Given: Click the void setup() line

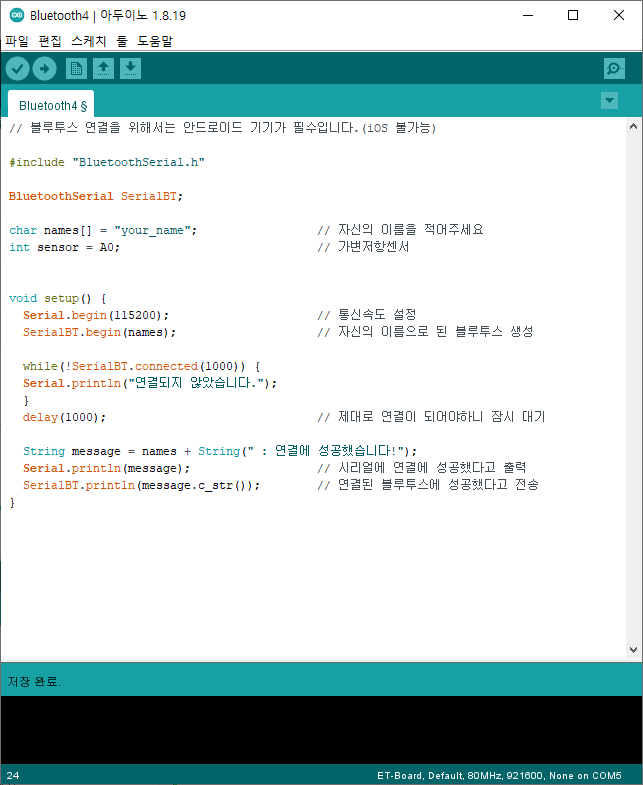Looking at the screenshot, I should tap(58, 298).
